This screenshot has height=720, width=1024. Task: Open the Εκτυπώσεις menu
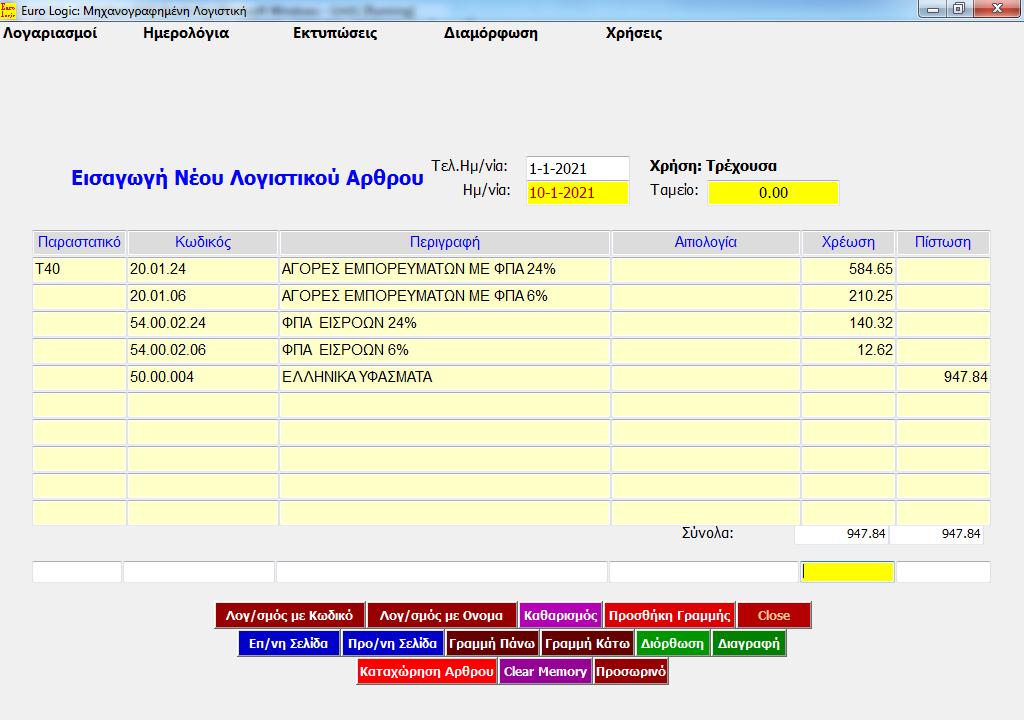tap(335, 33)
